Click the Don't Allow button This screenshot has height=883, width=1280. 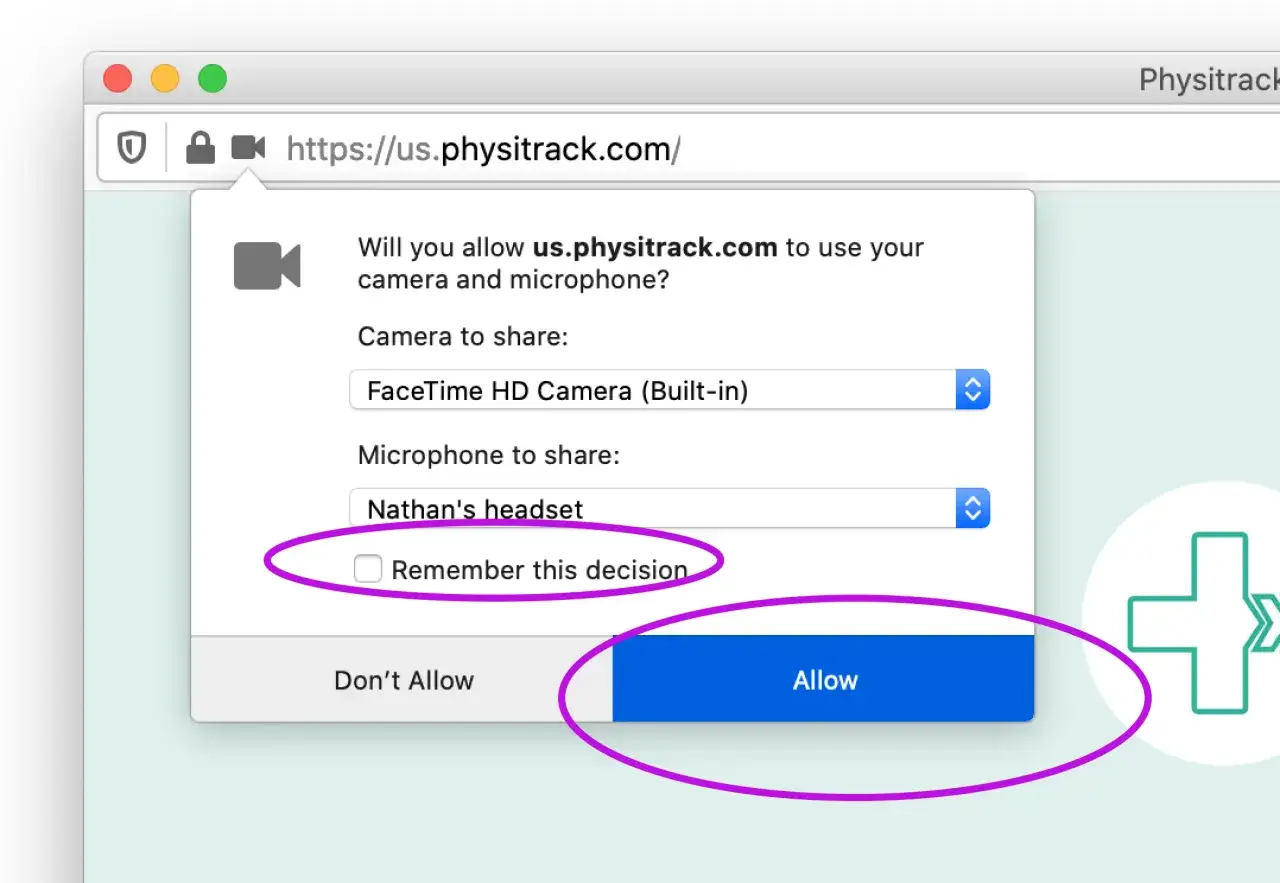403,679
